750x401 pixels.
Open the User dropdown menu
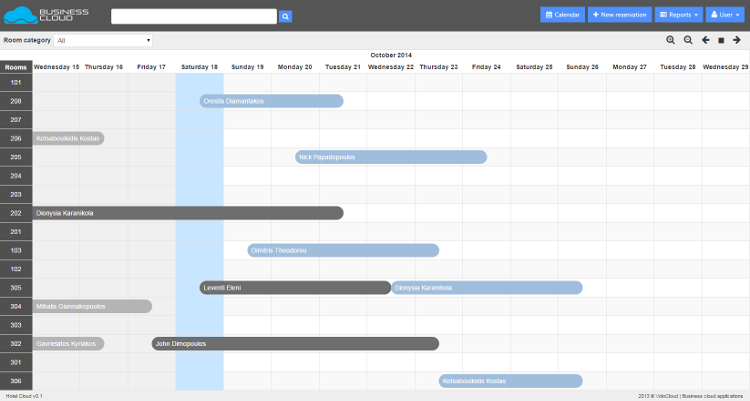(x=726, y=15)
